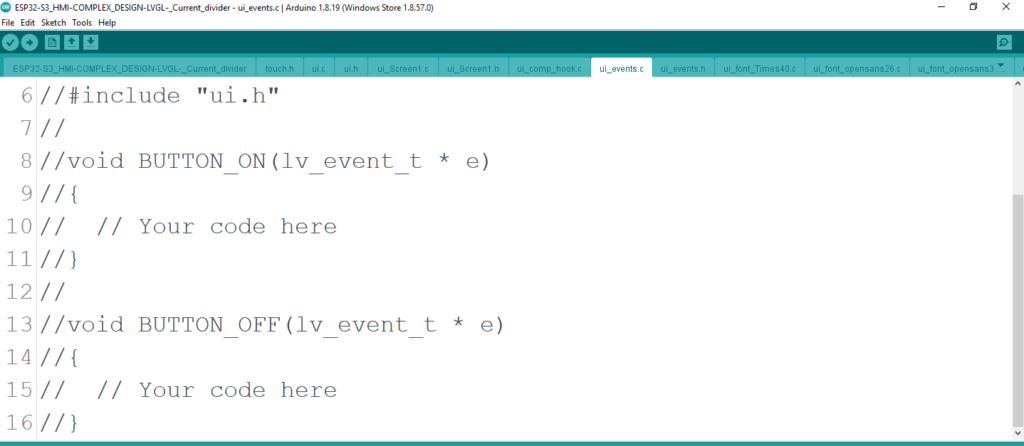Click the Upload arrow icon
Viewport: 1024px width, 446px height.
(x=30, y=42)
